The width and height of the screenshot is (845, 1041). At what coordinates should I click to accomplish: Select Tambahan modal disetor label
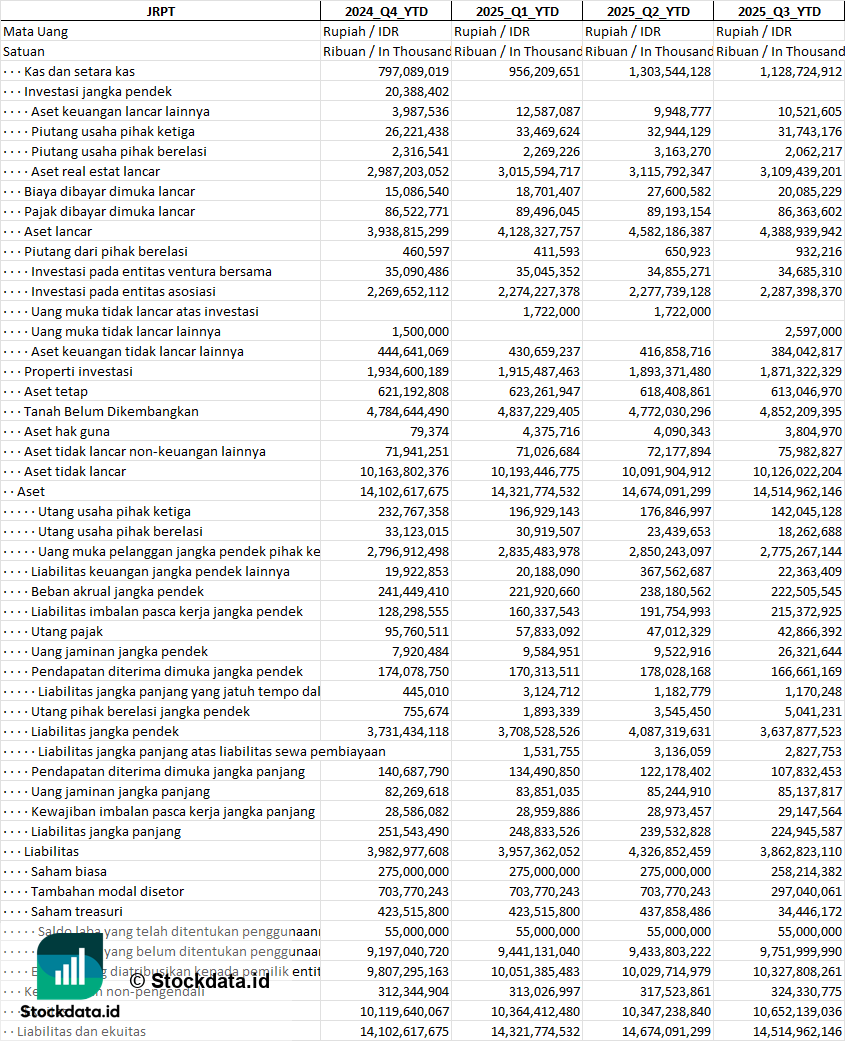coord(108,891)
